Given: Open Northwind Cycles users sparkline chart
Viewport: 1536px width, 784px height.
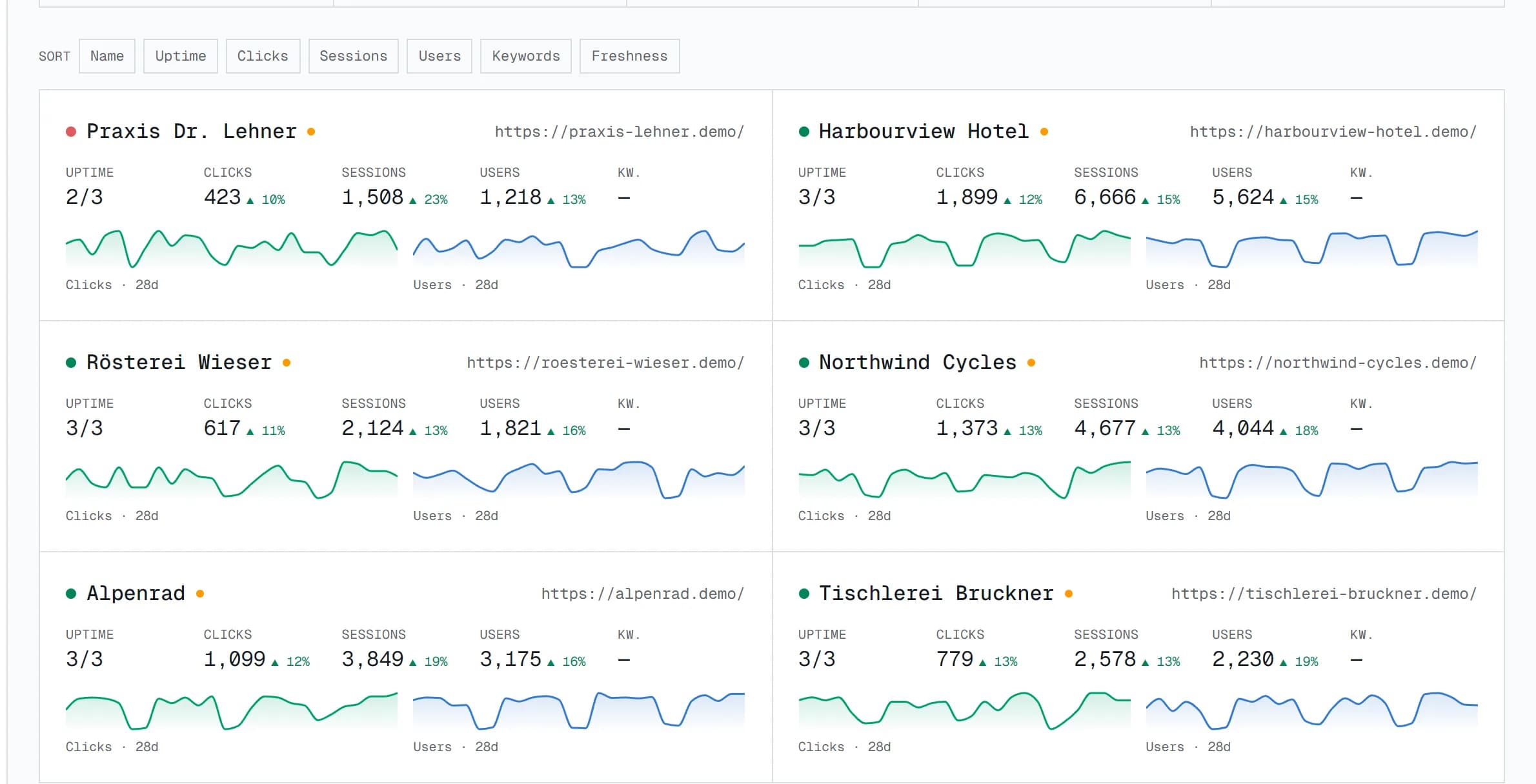Looking at the screenshot, I should pyautogui.click(x=1312, y=479).
